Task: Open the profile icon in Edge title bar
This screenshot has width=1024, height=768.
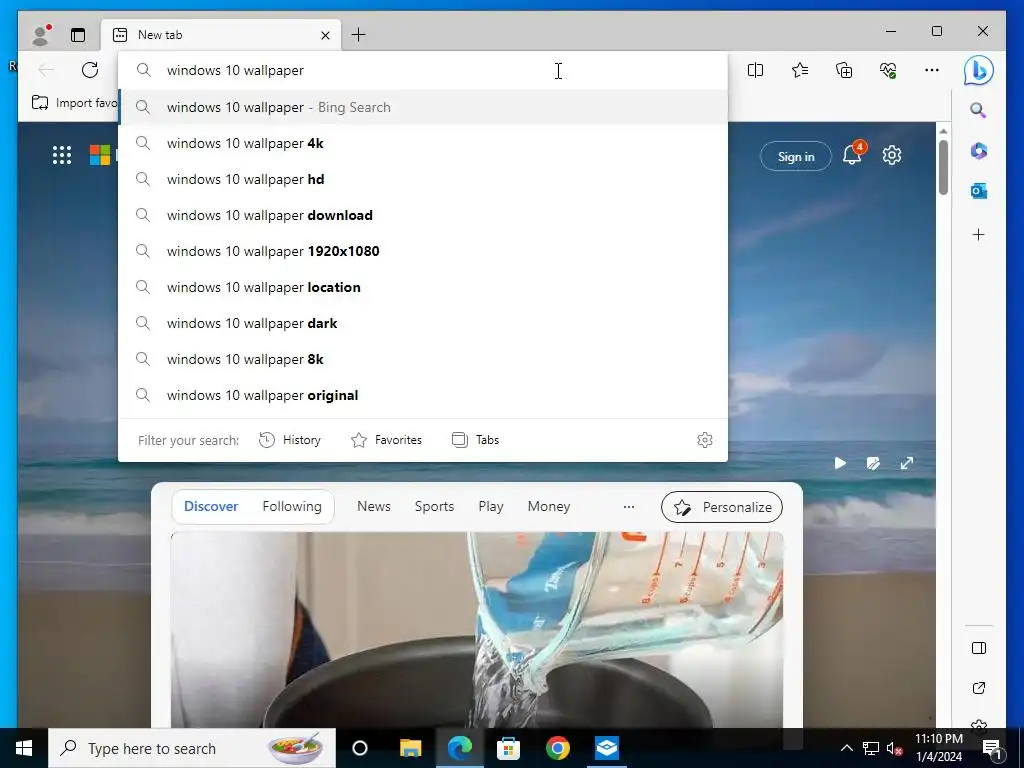Action: [x=41, y=35]
